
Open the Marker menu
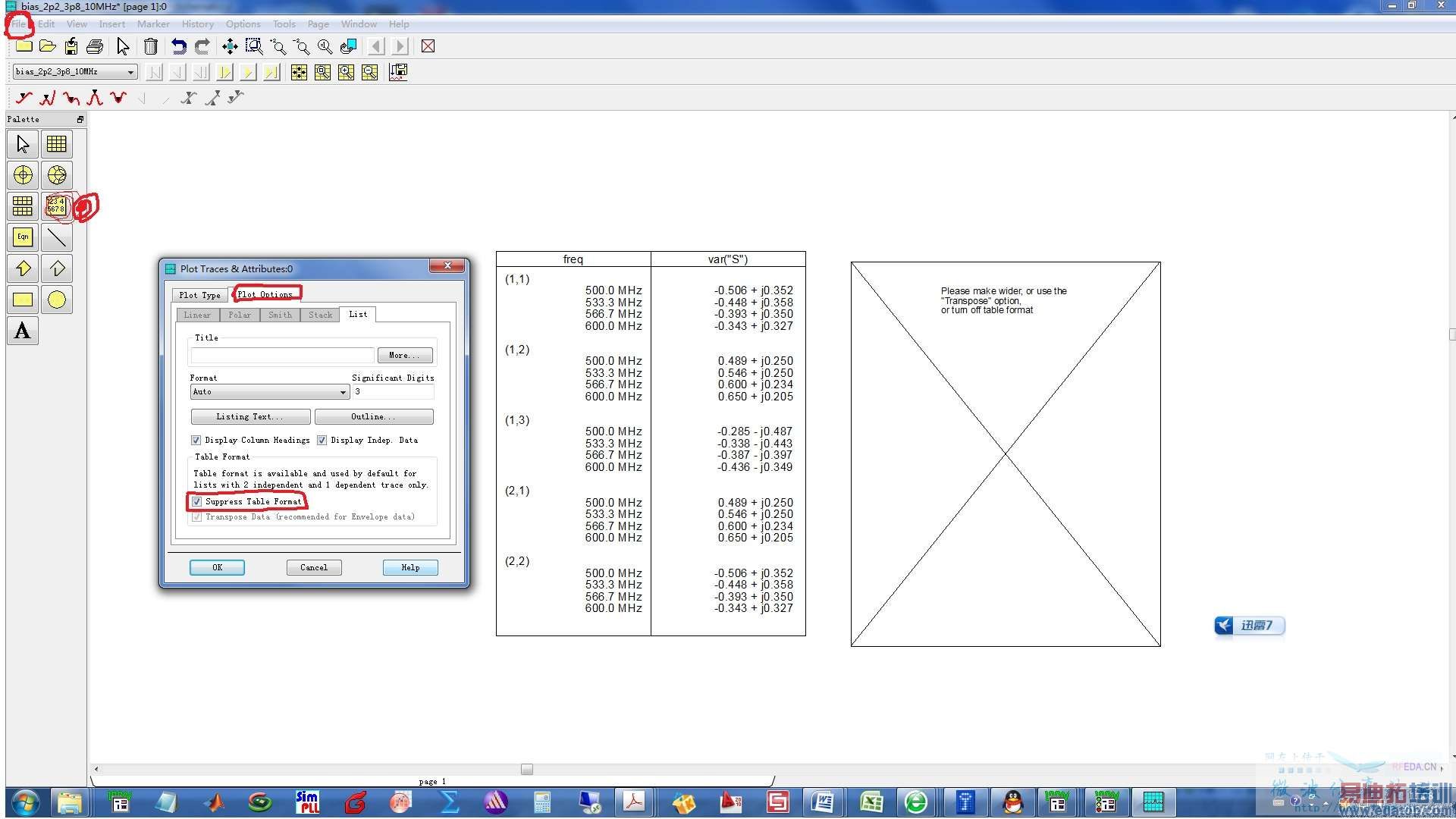tap(153, 24)
